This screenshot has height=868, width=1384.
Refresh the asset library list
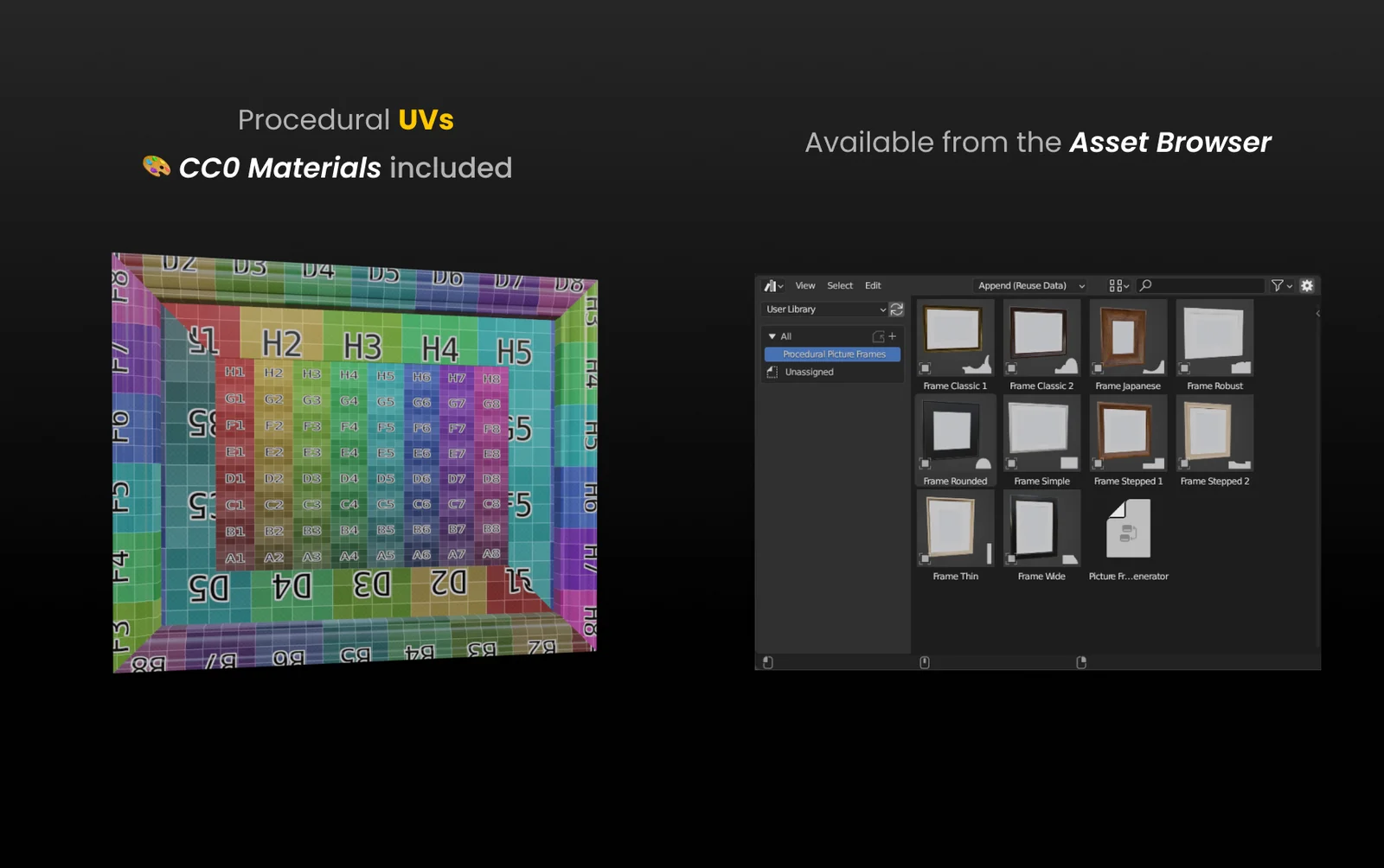coord(896,310)
